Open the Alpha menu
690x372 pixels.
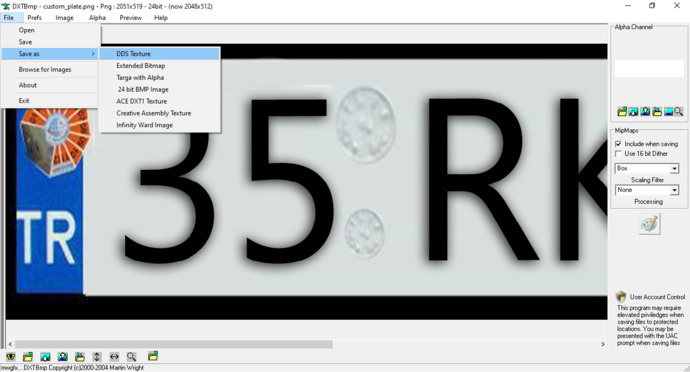tap(97, 18)
